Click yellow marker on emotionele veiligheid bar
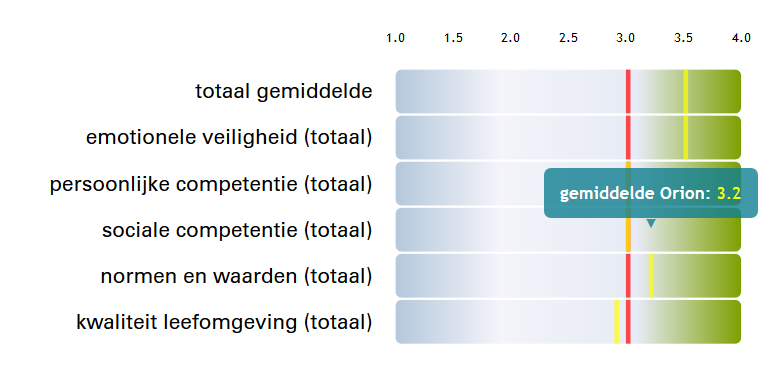The width and height of the screenshot is (782, 387). coord(686,137)
